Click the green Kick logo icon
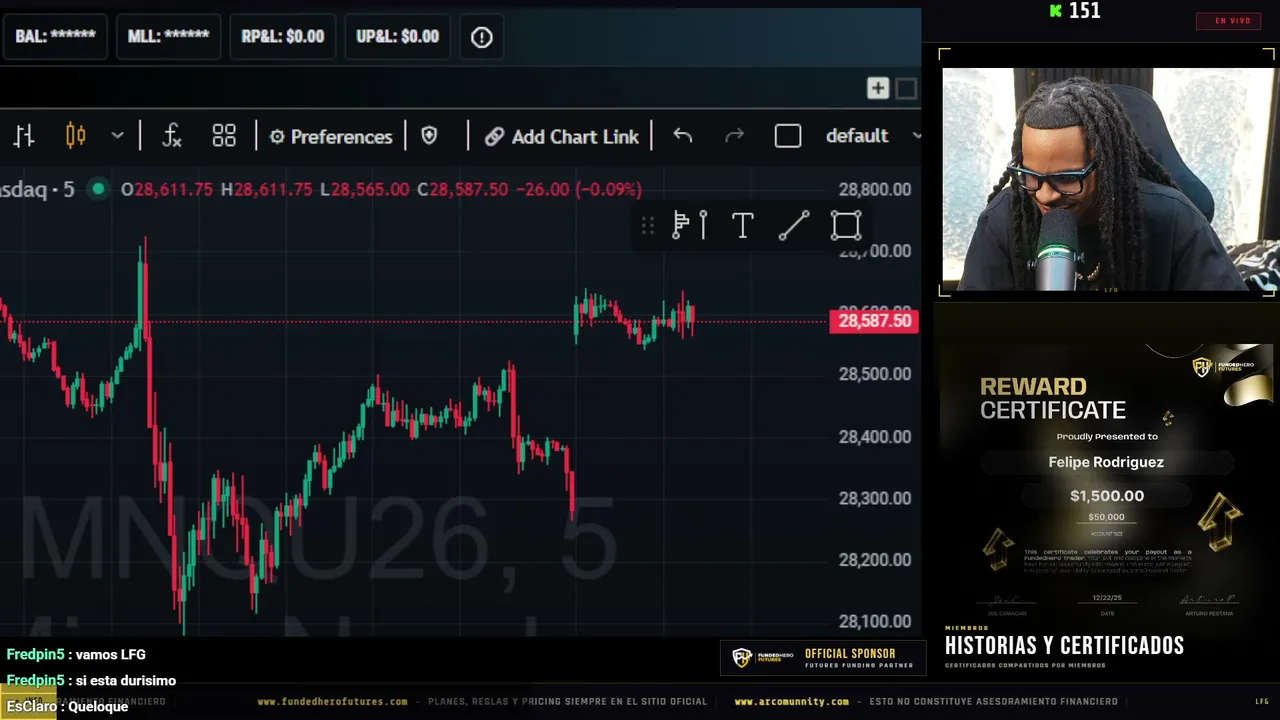The width and height of the screenshot is (1280, 720). (1055, 11)
